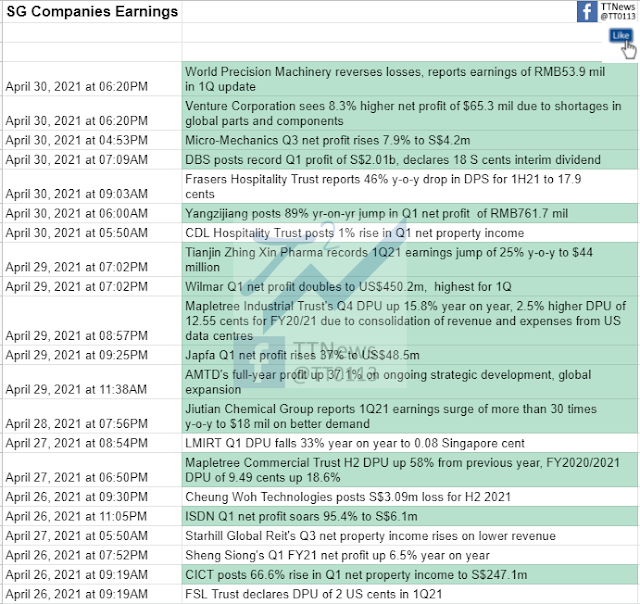640x604 pixels.
Task: Click the blue Like button
Action: click(x=620, y=36)
